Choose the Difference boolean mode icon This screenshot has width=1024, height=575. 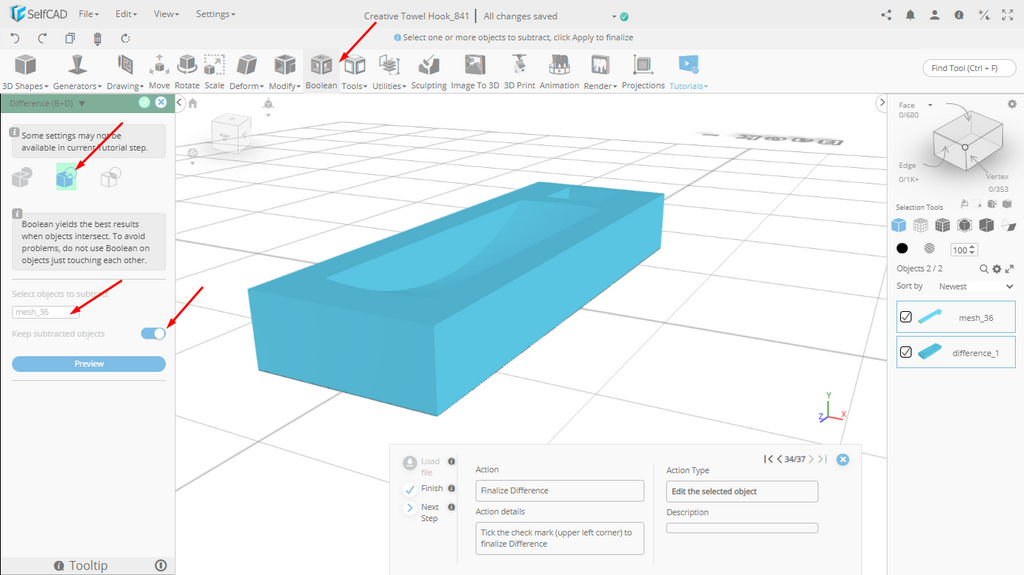[66, 177]
